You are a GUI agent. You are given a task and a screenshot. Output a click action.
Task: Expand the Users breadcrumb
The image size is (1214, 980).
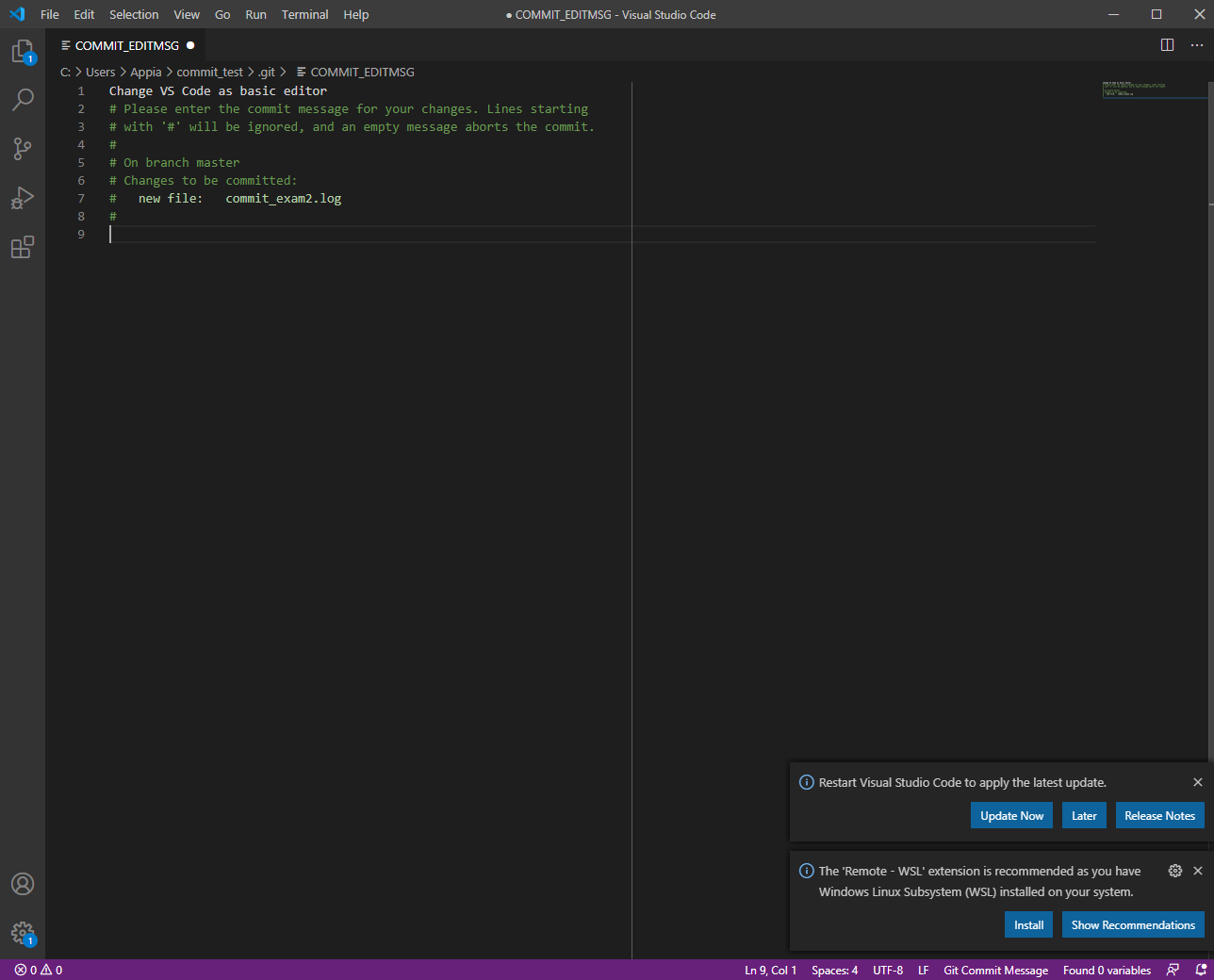pyautogui.click(x=100, y=72)
